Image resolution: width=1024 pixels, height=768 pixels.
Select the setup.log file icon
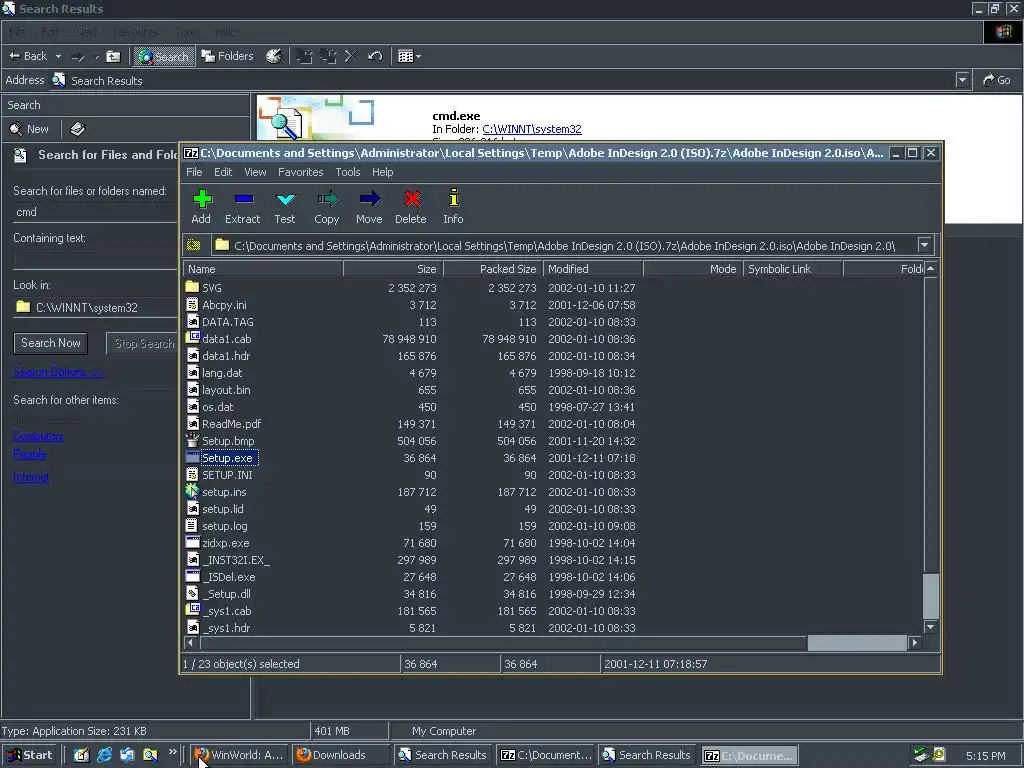pos(192,525)
